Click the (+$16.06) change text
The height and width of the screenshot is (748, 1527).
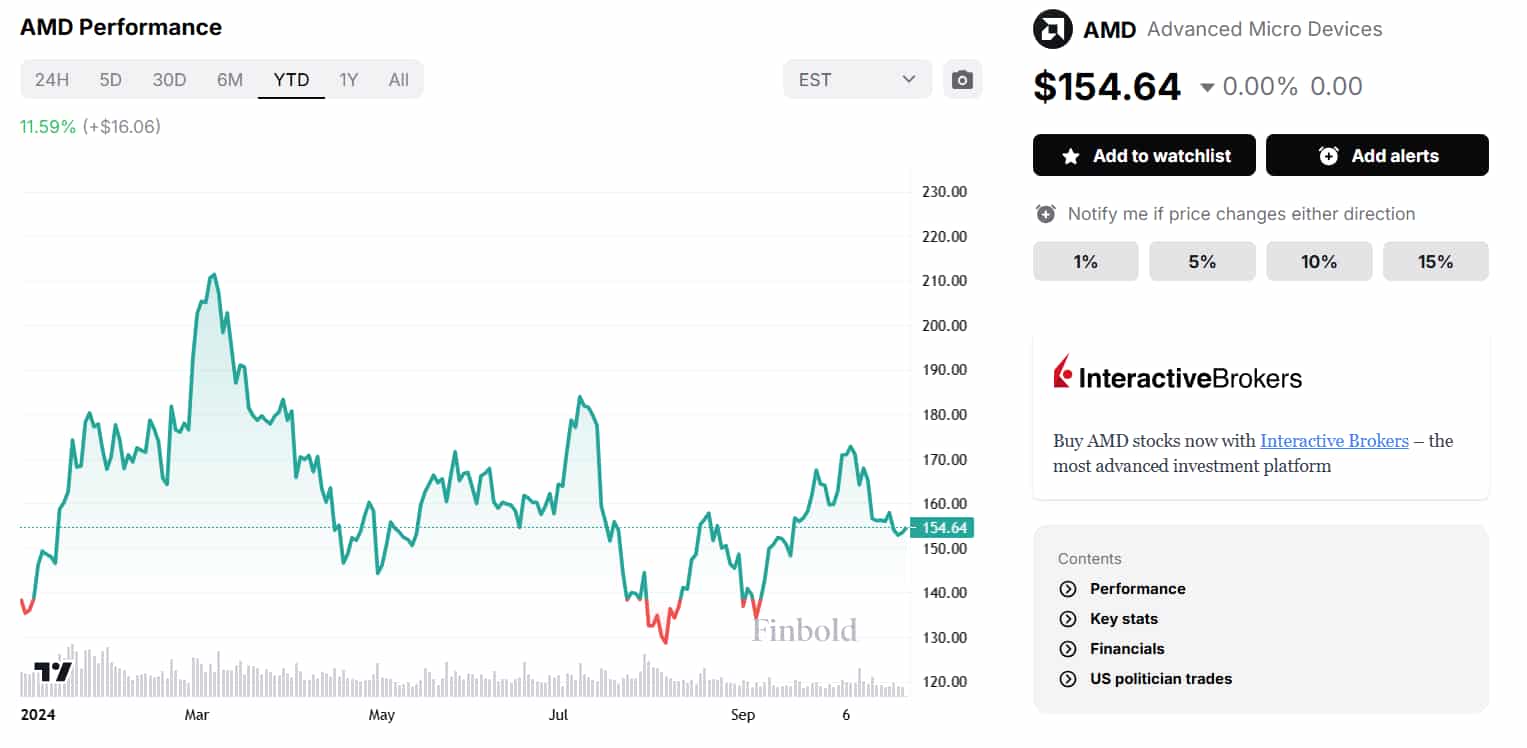click(122, 127)
